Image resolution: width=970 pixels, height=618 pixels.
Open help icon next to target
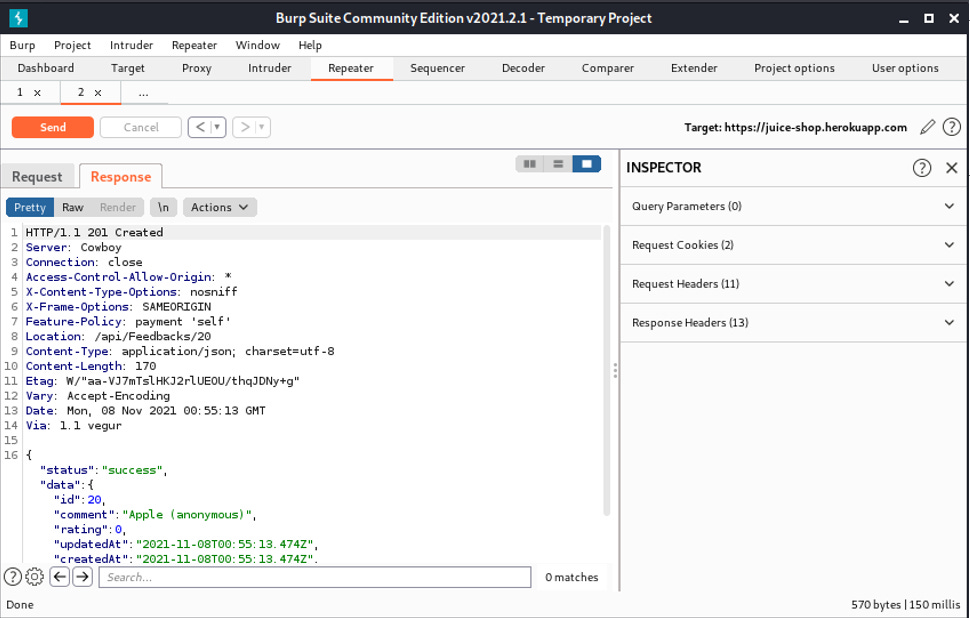tap(951, 127)
